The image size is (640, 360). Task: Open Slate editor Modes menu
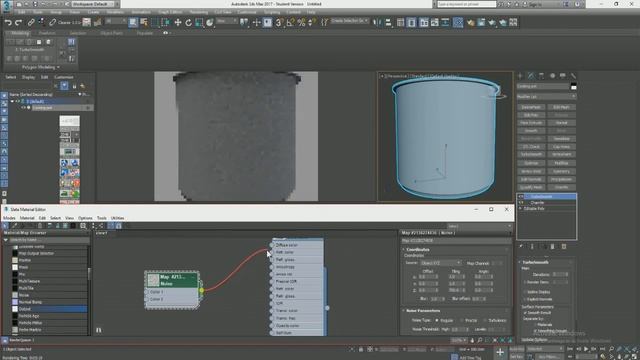9,218
